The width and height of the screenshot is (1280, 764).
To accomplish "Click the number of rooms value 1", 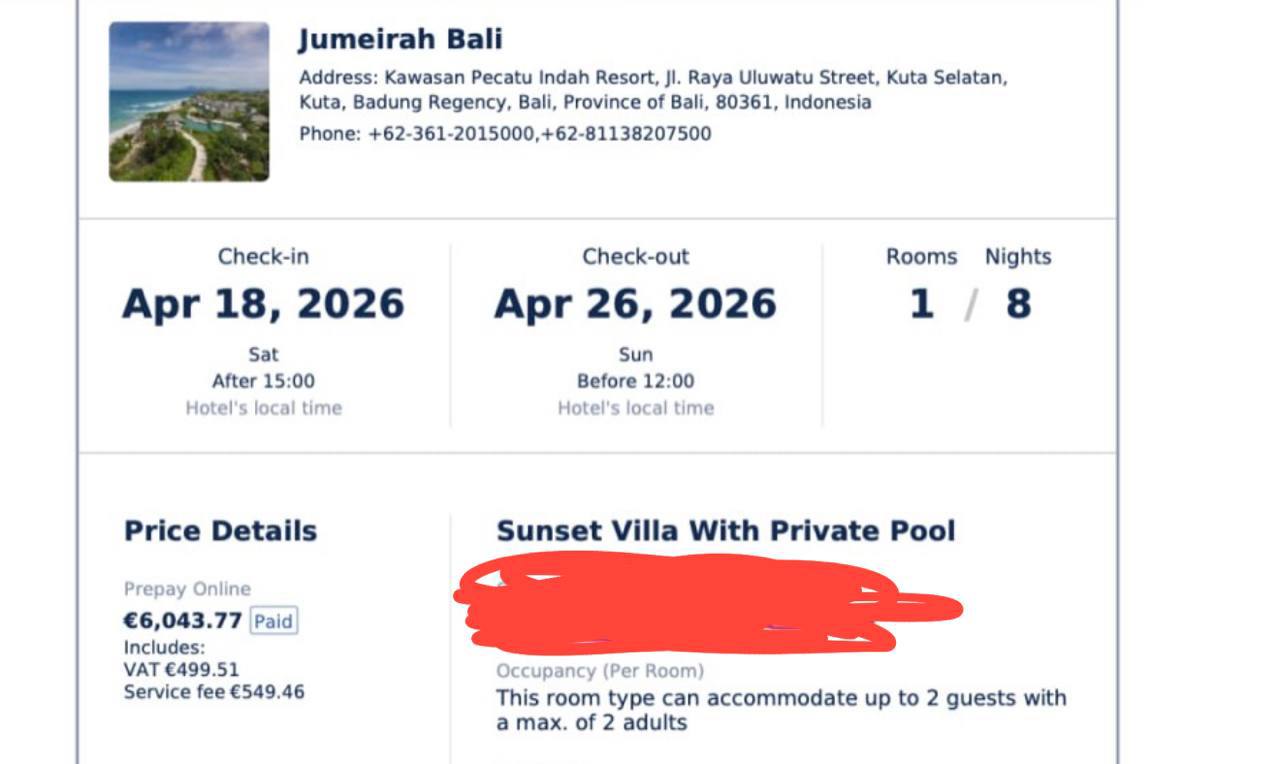I will click(x=921, y=304).
